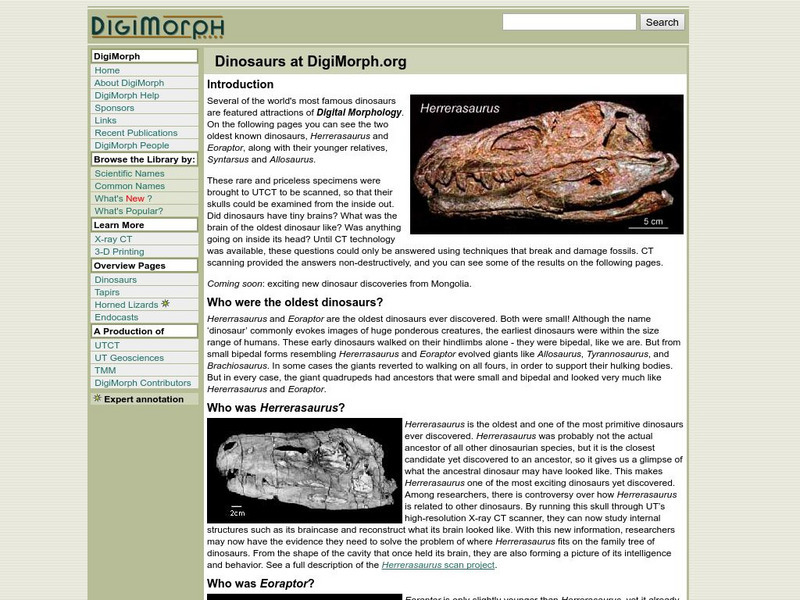The height and width of the screenshot is (600, 800).
Task: Visit the UTCT link
Action: click(107, 345)
